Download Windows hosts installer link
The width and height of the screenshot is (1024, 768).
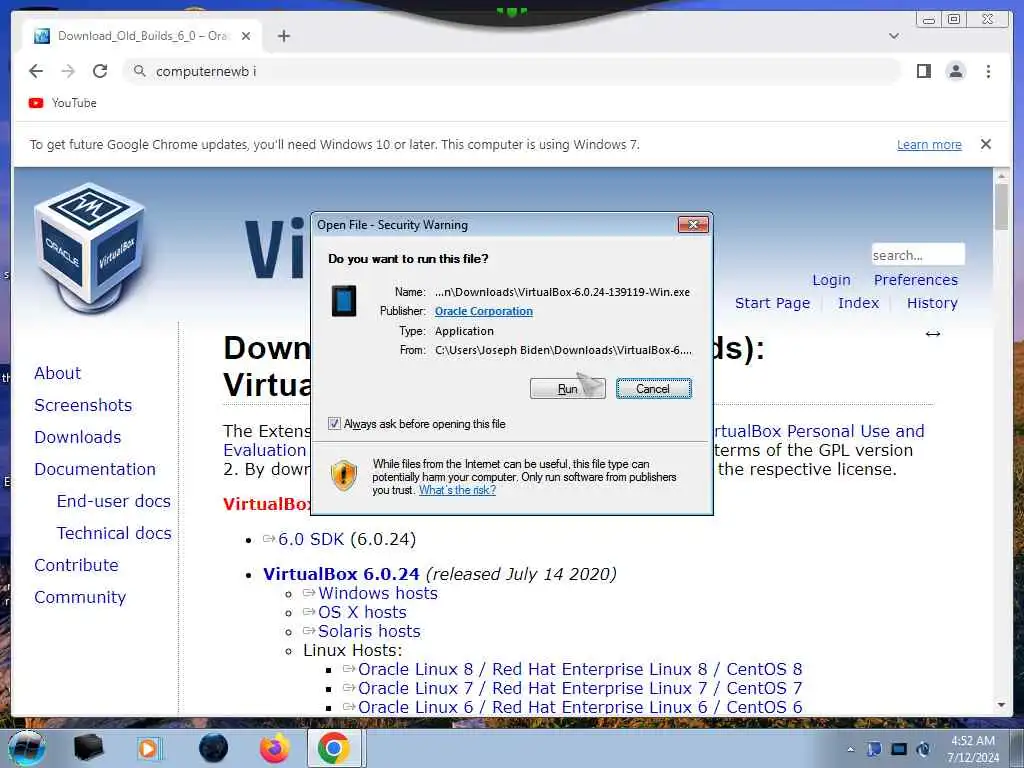coord(377,593)
